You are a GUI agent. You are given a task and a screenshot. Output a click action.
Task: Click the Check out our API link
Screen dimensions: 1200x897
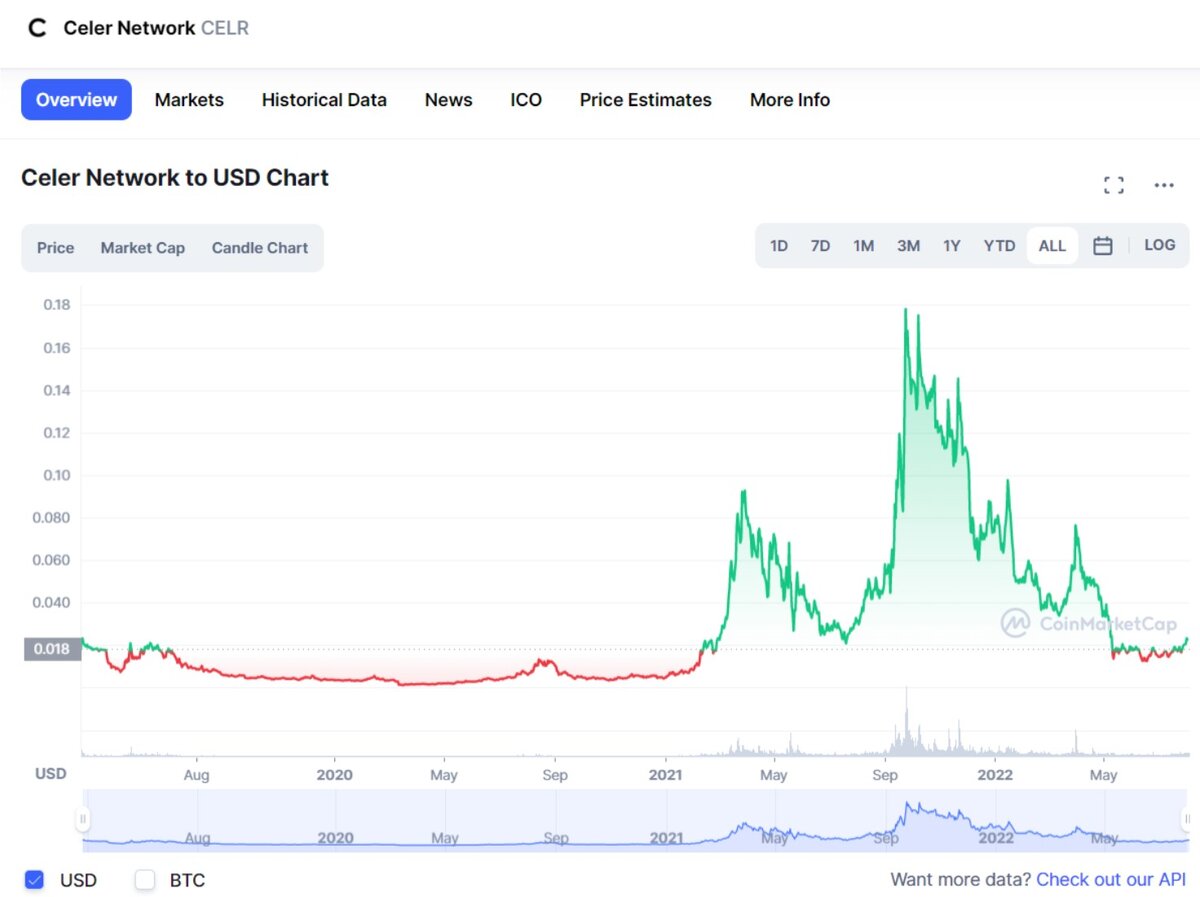click(1112, 880)
